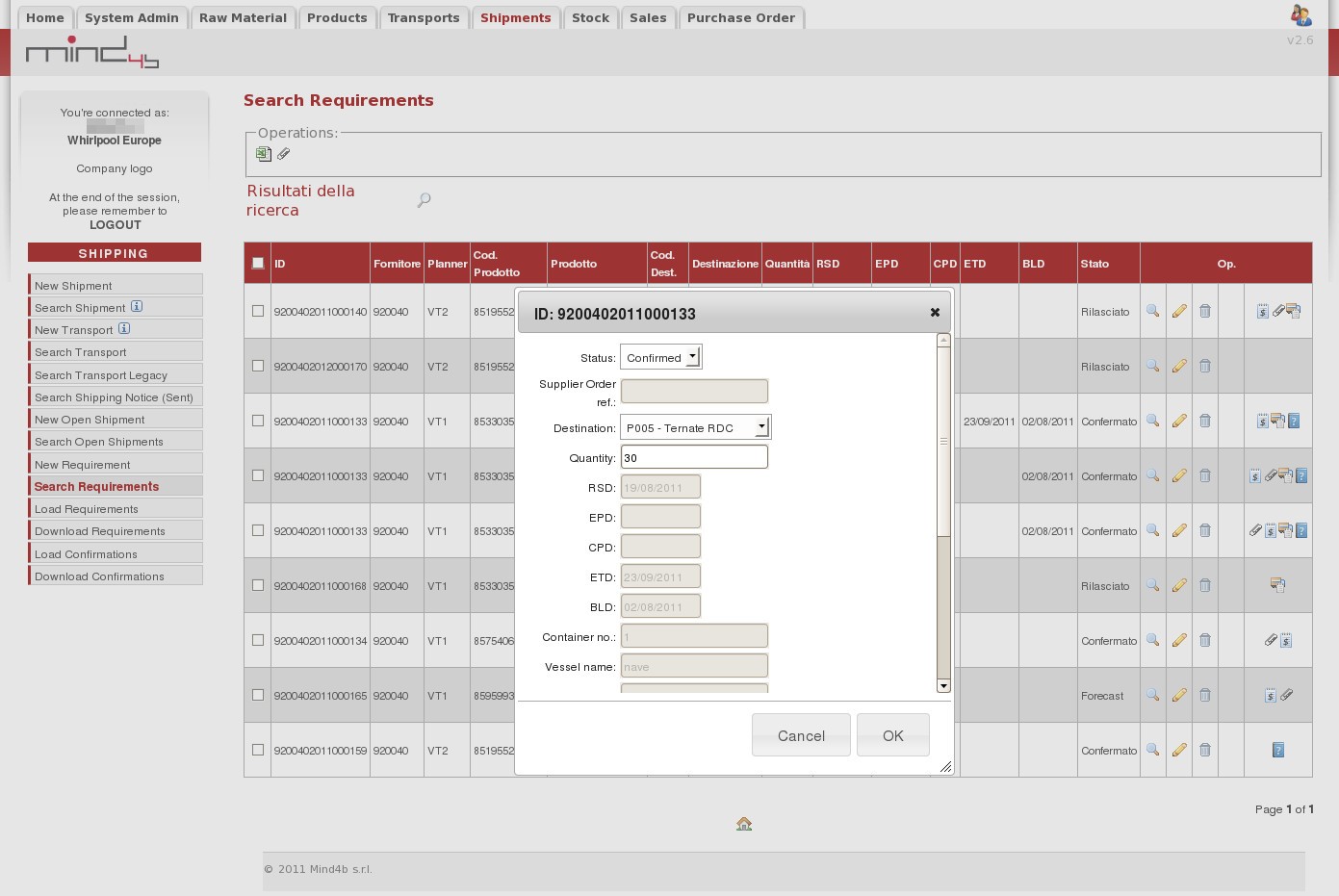
Task: Click Cancel in the edit dialog
Action: coord(800,735)
